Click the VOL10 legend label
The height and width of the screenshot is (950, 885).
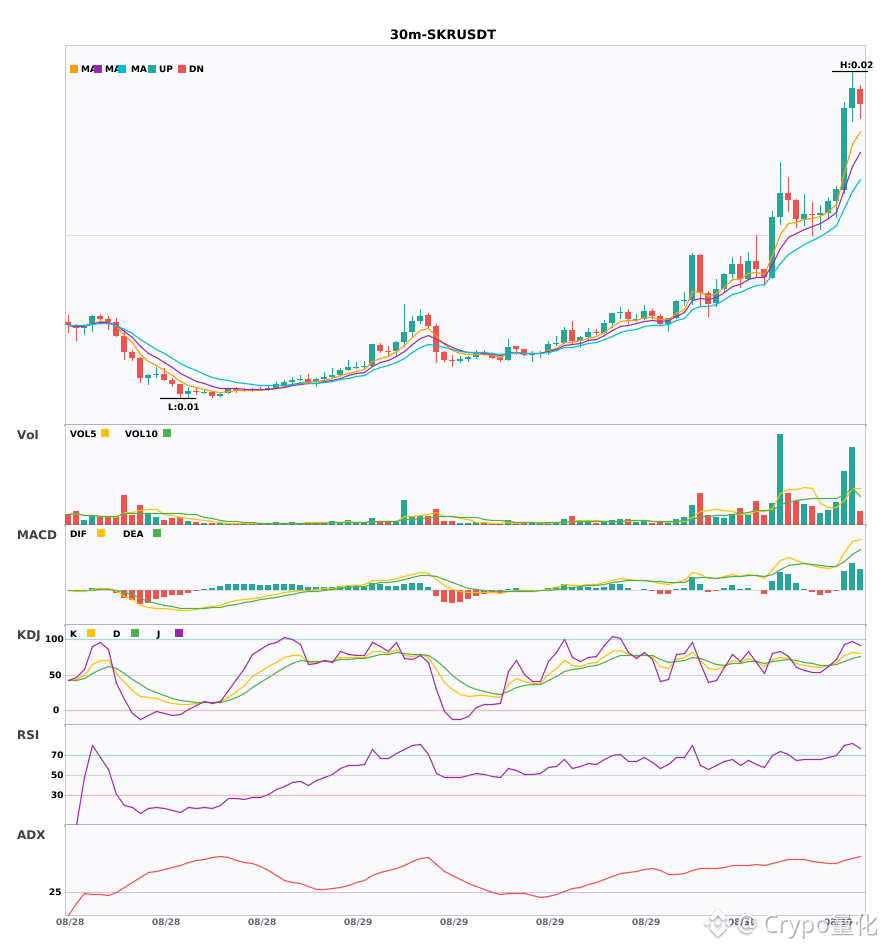pyautogui.click(x=141, y=434)
